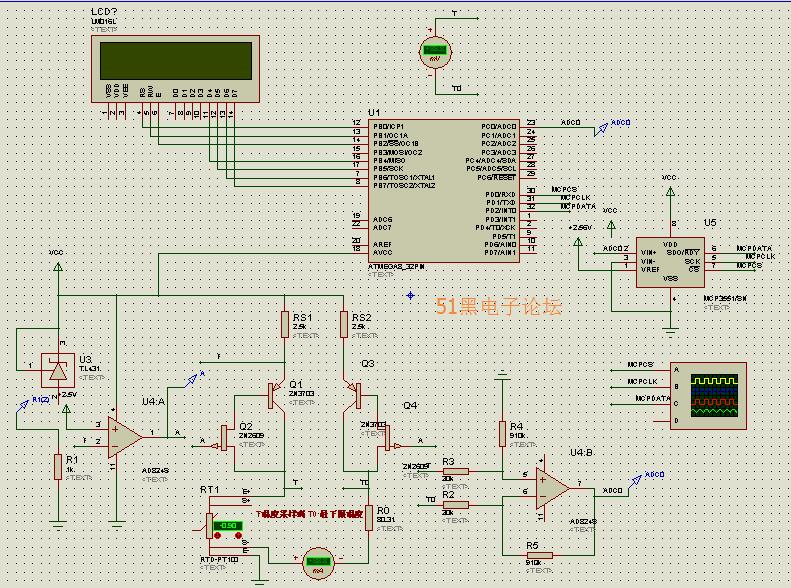Select resistor R2
This screenshot has width=791, height=588.
click(x=456, y=504)
